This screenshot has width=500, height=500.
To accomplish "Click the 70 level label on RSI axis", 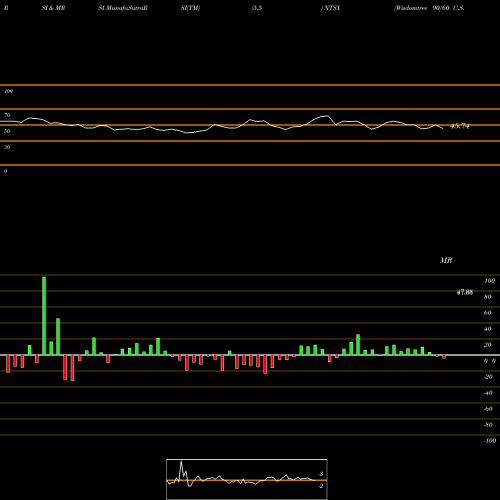I will click(7, 115).
